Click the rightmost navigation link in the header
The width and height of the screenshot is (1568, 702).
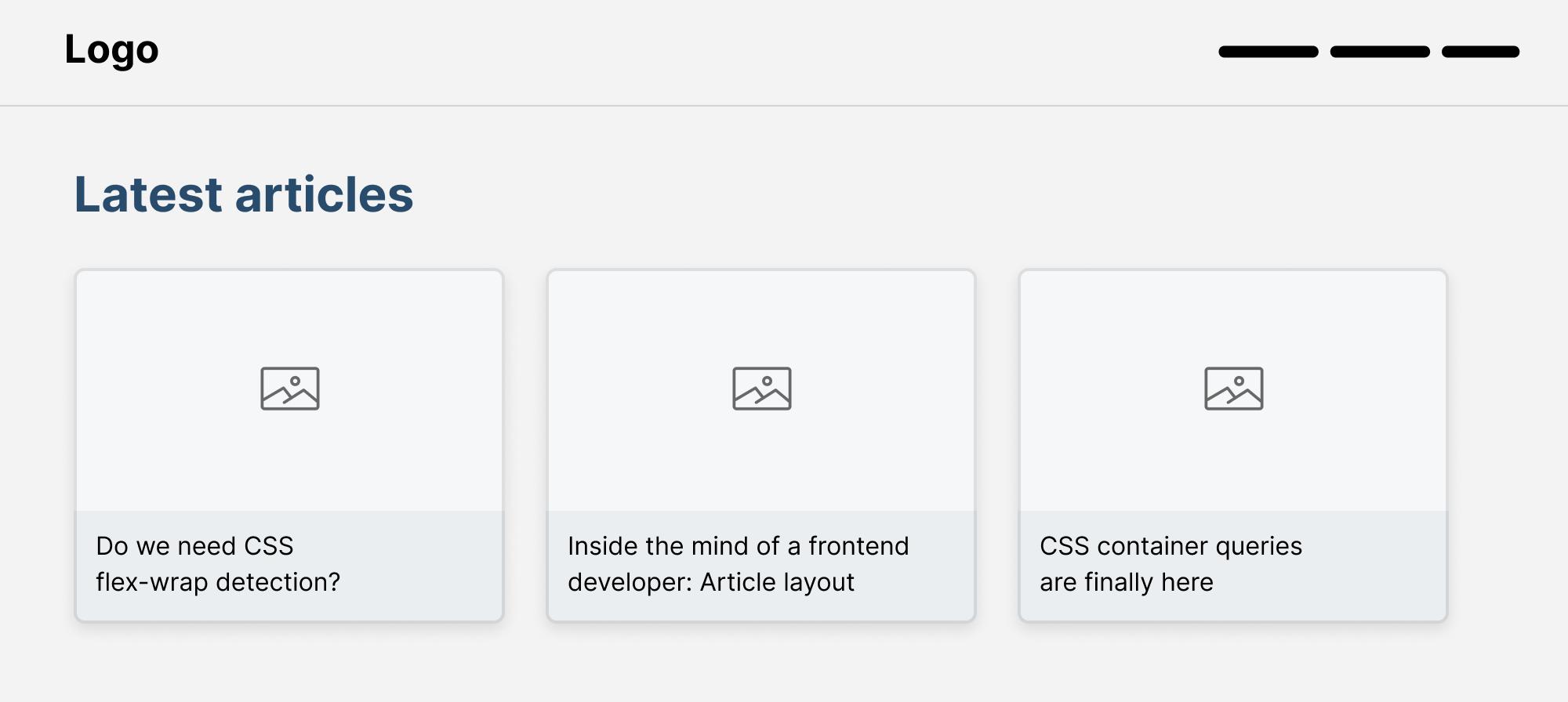1480,51
